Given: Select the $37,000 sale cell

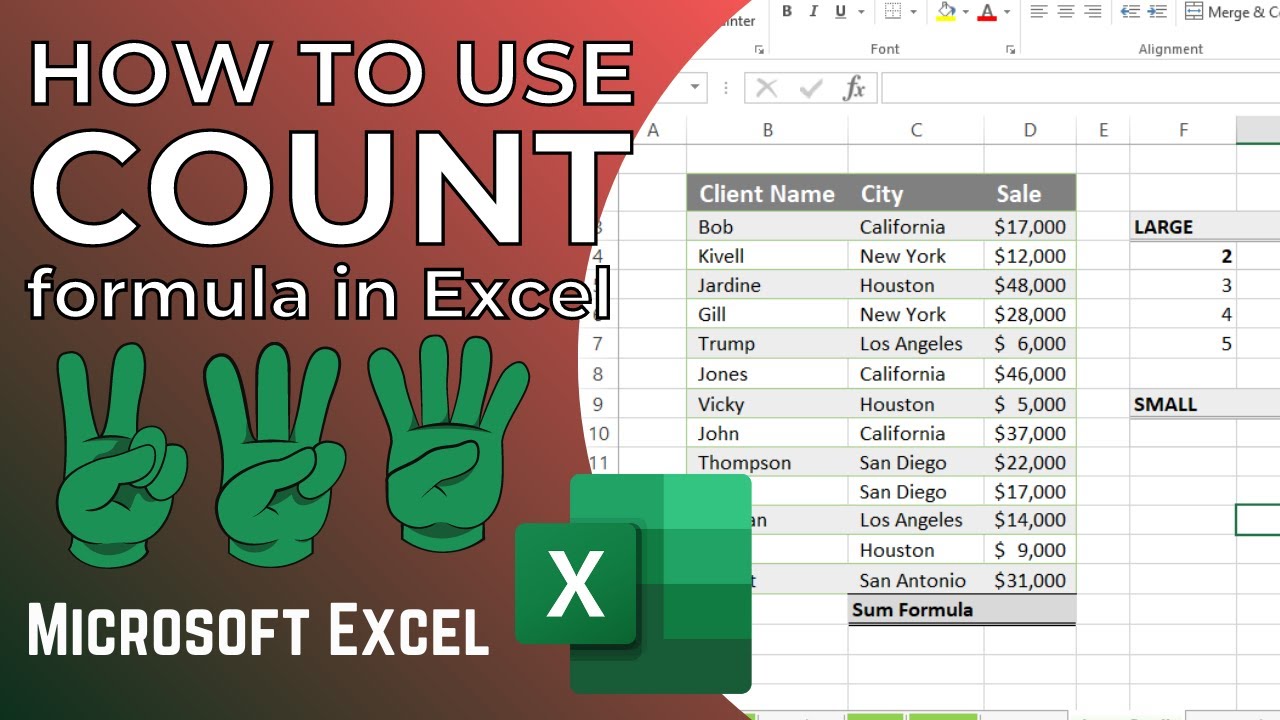Looking at the screenshot, I should pyautogui.click(x=1030, y=434).
